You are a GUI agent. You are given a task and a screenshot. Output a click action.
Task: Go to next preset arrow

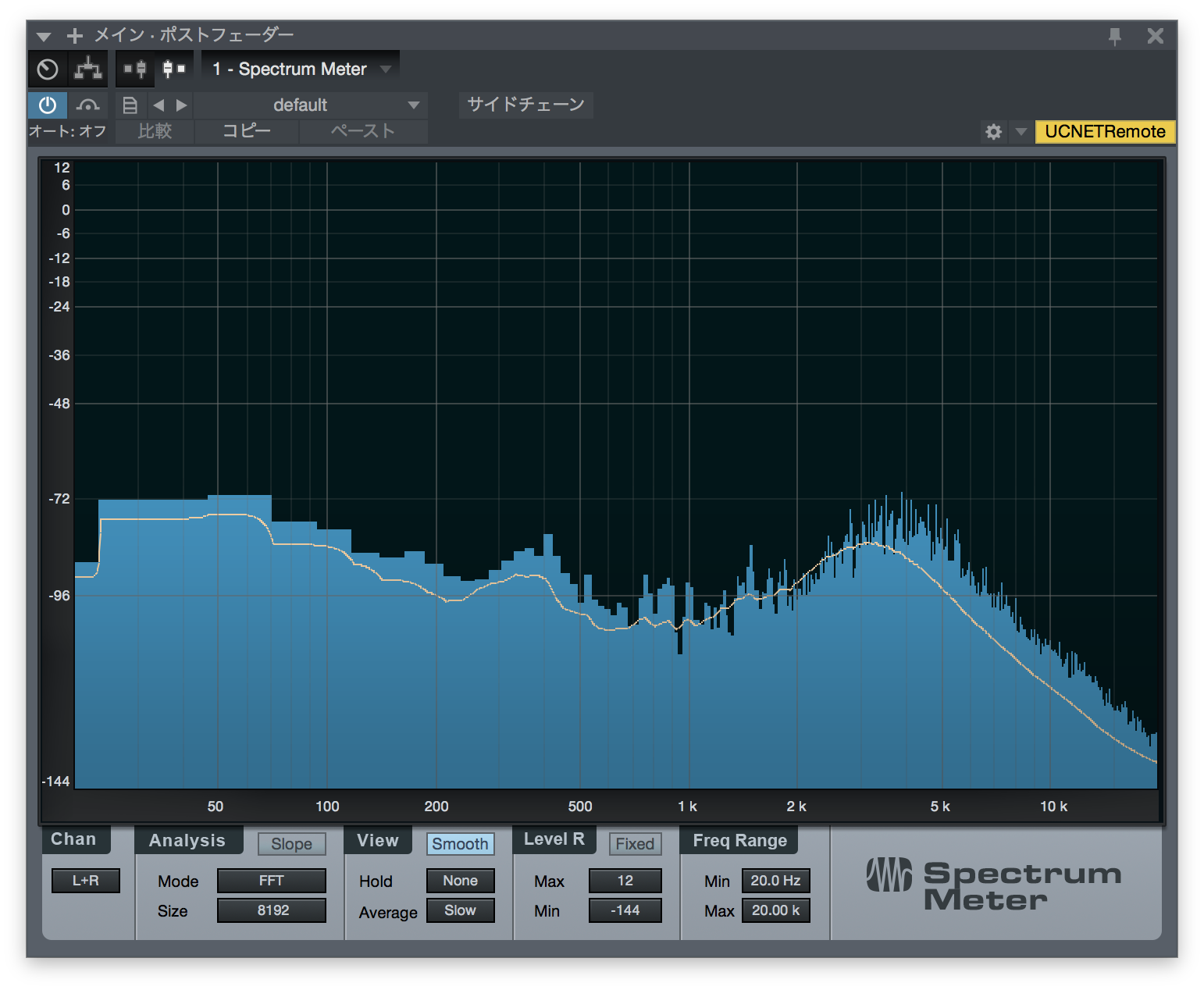pos(181,105)
